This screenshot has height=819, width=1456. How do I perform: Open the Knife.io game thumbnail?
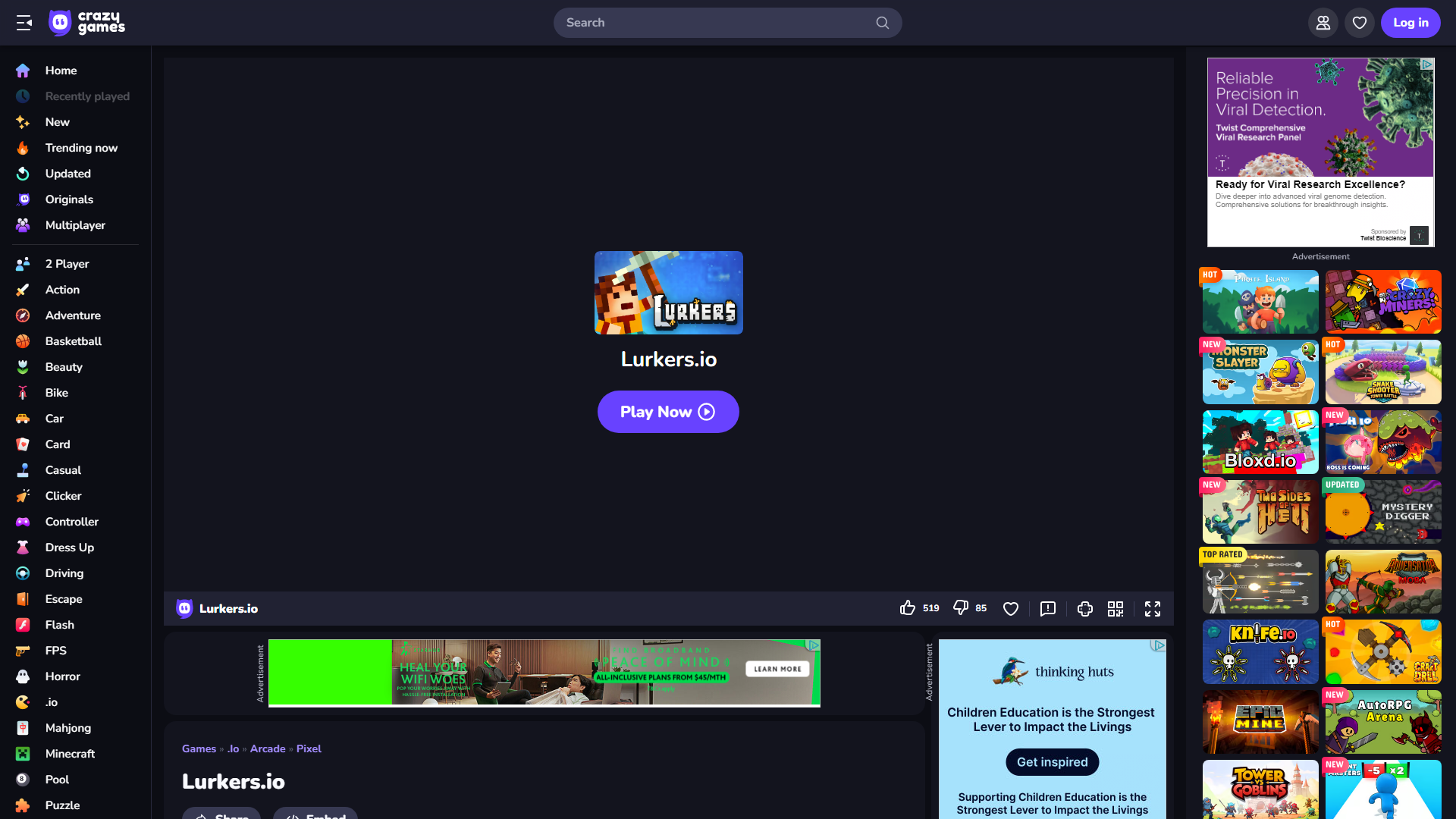pos(1260,652)
